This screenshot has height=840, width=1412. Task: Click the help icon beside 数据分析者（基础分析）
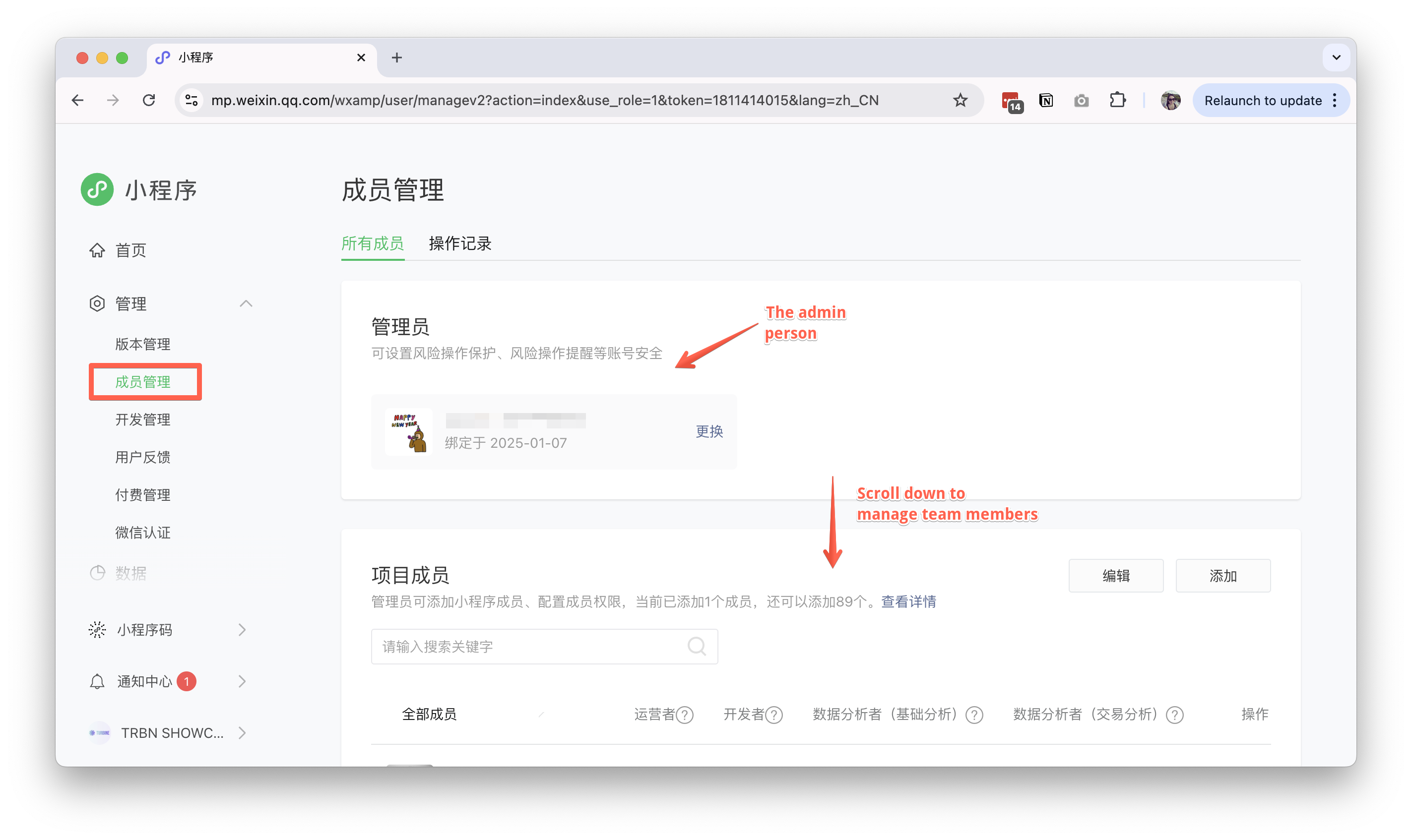974,715
